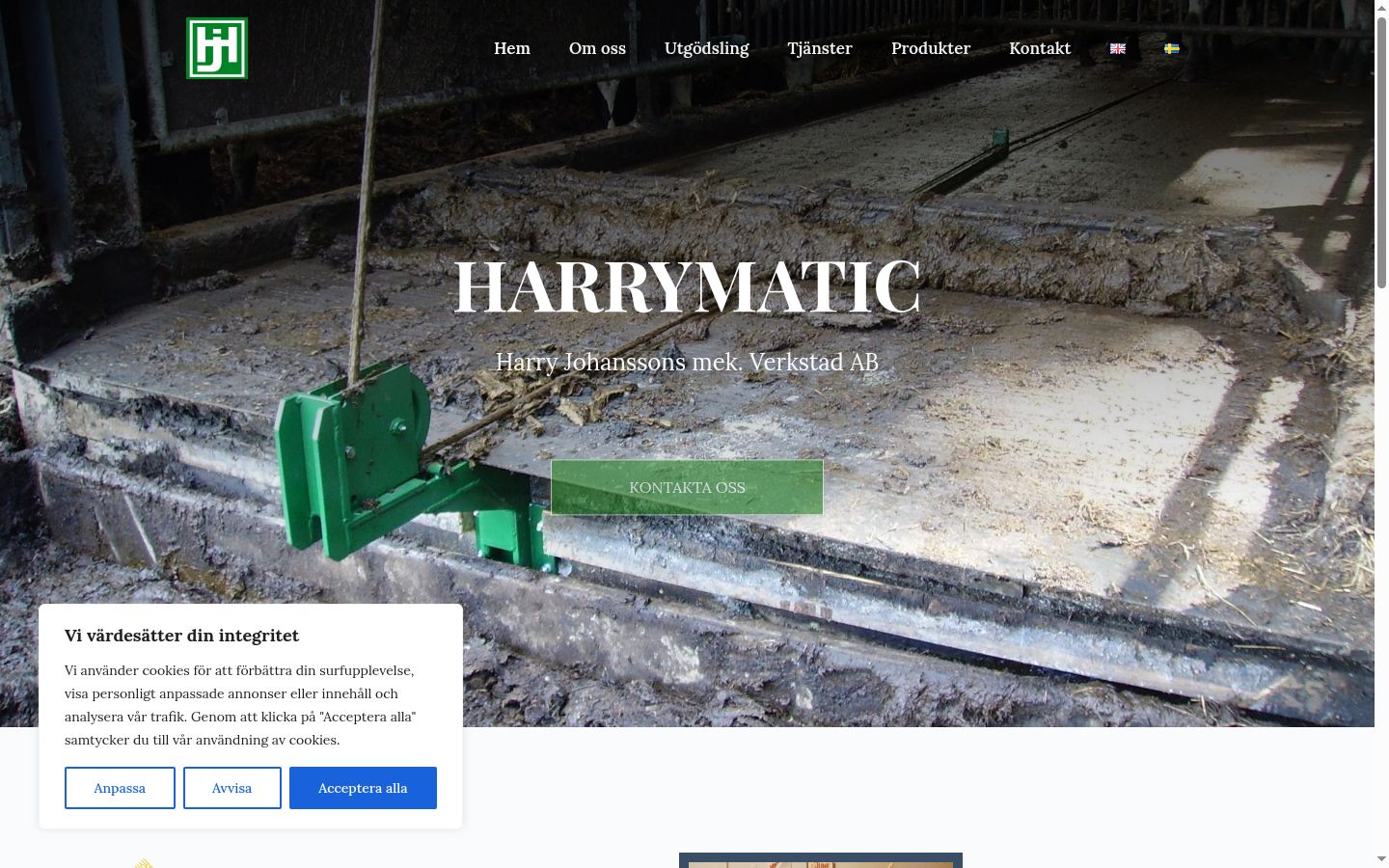This screenshot has width=1389, height=868.
Task: Switch language via the Swedish flag icon
Action: point(1172,48)
